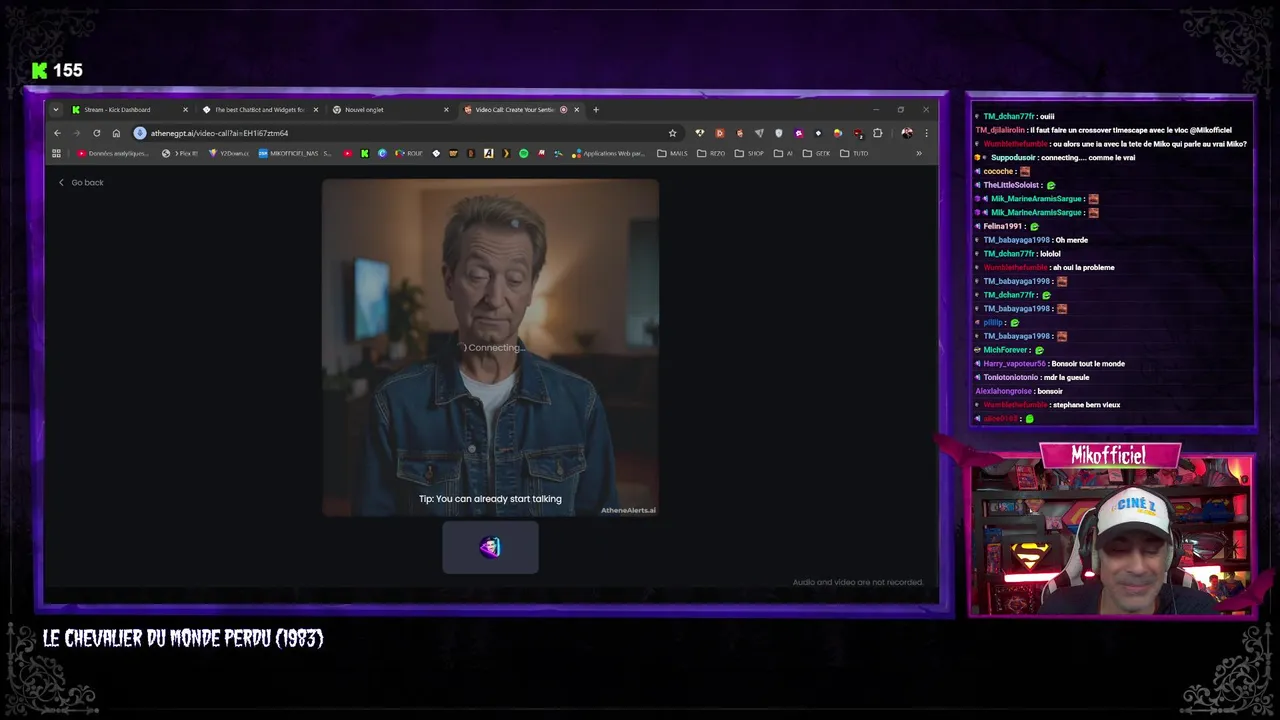1280x720 pixels.
Task: Open the Y2Down.cc bookmark
Action: tap(229, 153)
